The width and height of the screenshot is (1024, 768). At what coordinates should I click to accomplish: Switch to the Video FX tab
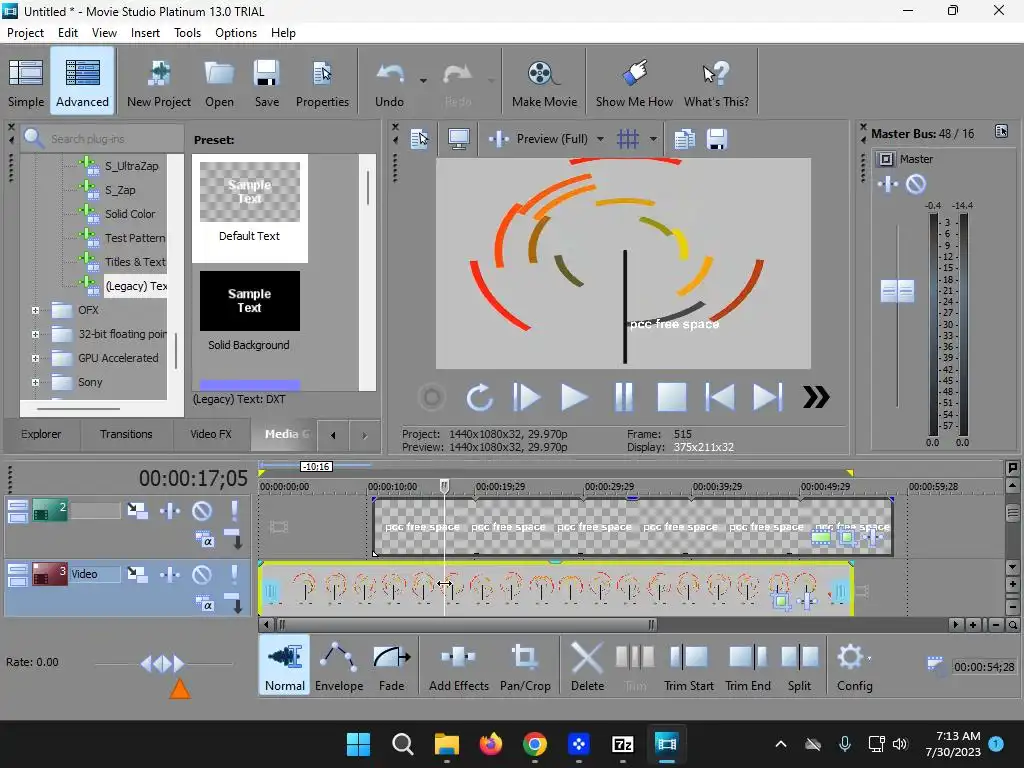210,434
